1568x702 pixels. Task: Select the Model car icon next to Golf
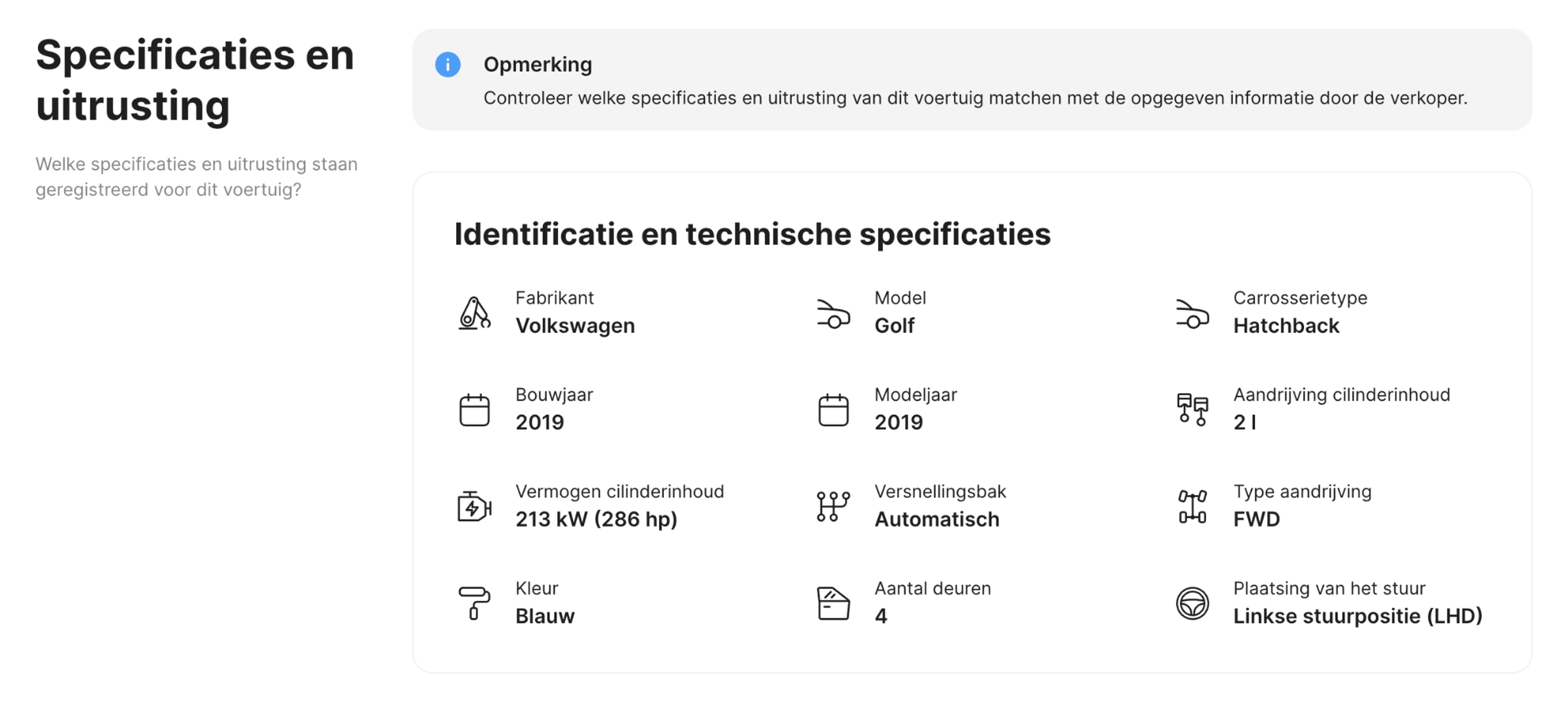[x=833, y=315]
